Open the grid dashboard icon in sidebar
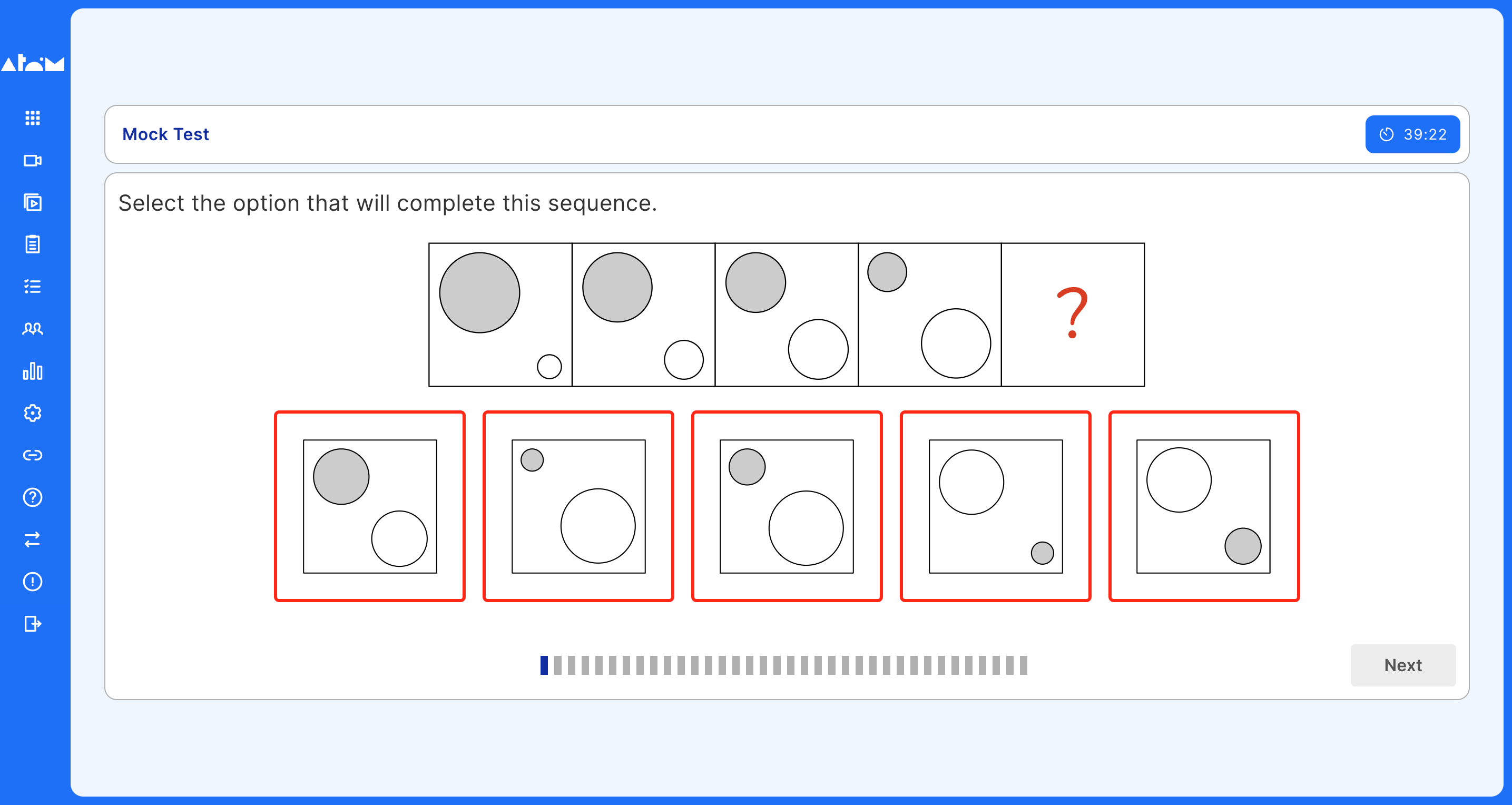The height and width of the screenshot is (805, 1512). [32, 118]
